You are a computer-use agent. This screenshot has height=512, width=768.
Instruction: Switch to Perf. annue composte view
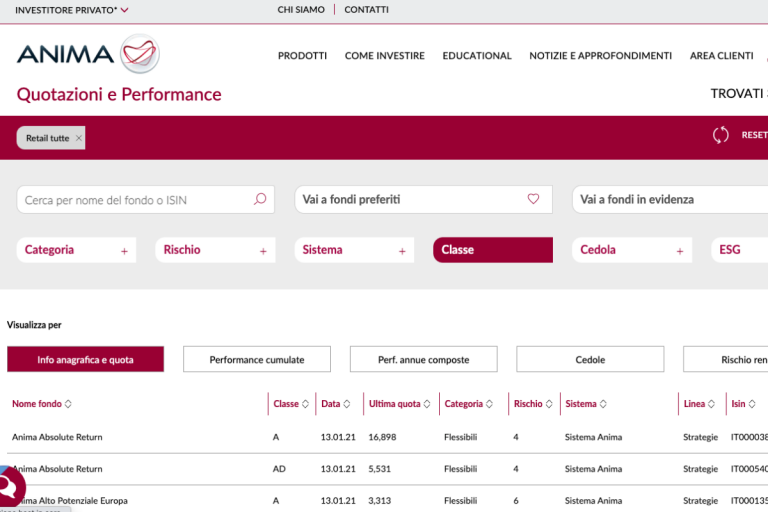tap(424, 359)
